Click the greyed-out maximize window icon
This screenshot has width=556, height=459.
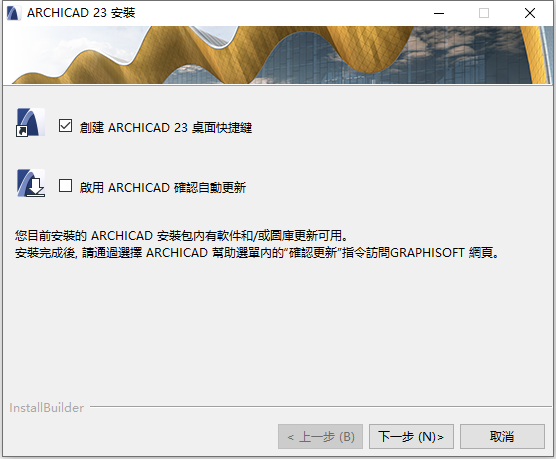[x=484, y=13]
